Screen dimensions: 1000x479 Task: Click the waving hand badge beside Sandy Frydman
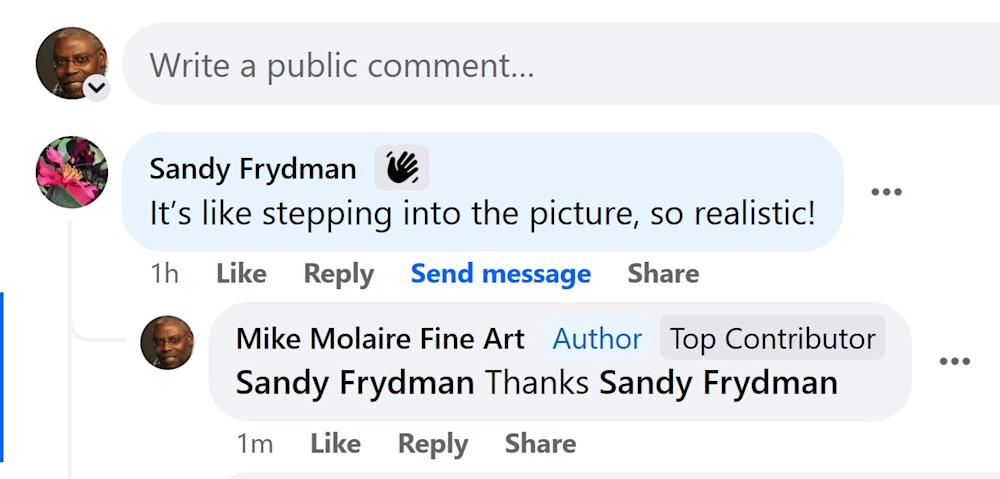coord(402,168)
